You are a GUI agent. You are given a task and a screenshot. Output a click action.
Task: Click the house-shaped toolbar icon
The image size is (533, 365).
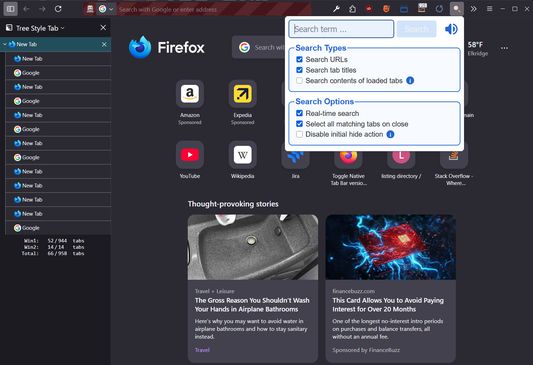pos(353,9)
